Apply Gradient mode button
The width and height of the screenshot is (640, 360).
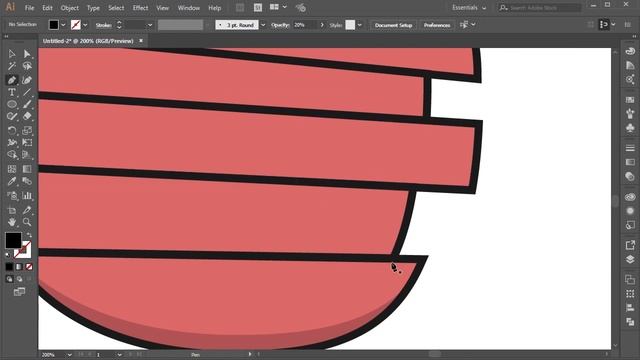pos(19,267)
